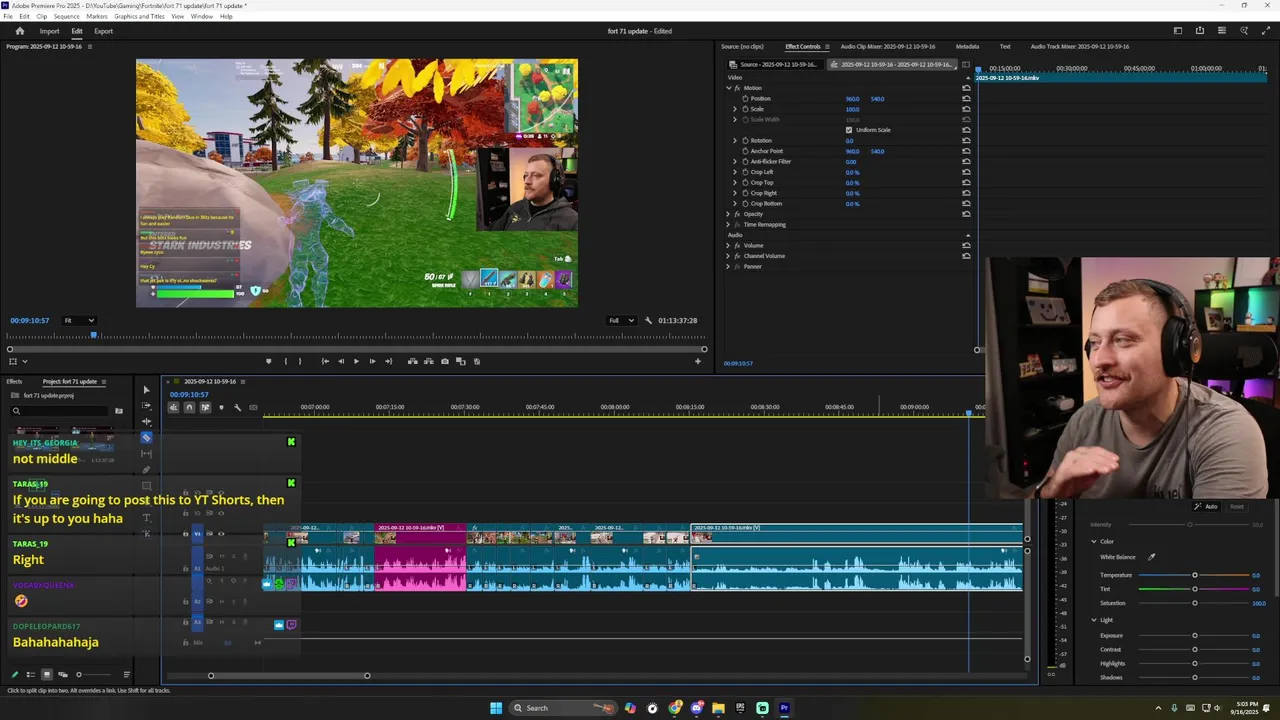Expand the Opacity effect
The width and height of the screenshot is (1280, 720).
(728, 214)
